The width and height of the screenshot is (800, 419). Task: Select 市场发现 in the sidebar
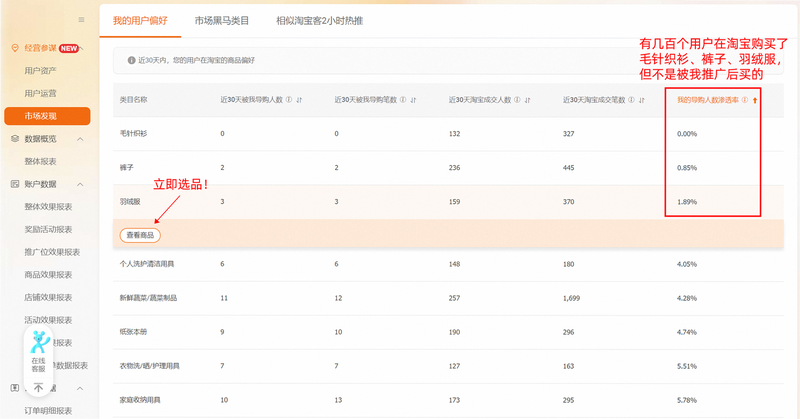[x=47, y=116]
